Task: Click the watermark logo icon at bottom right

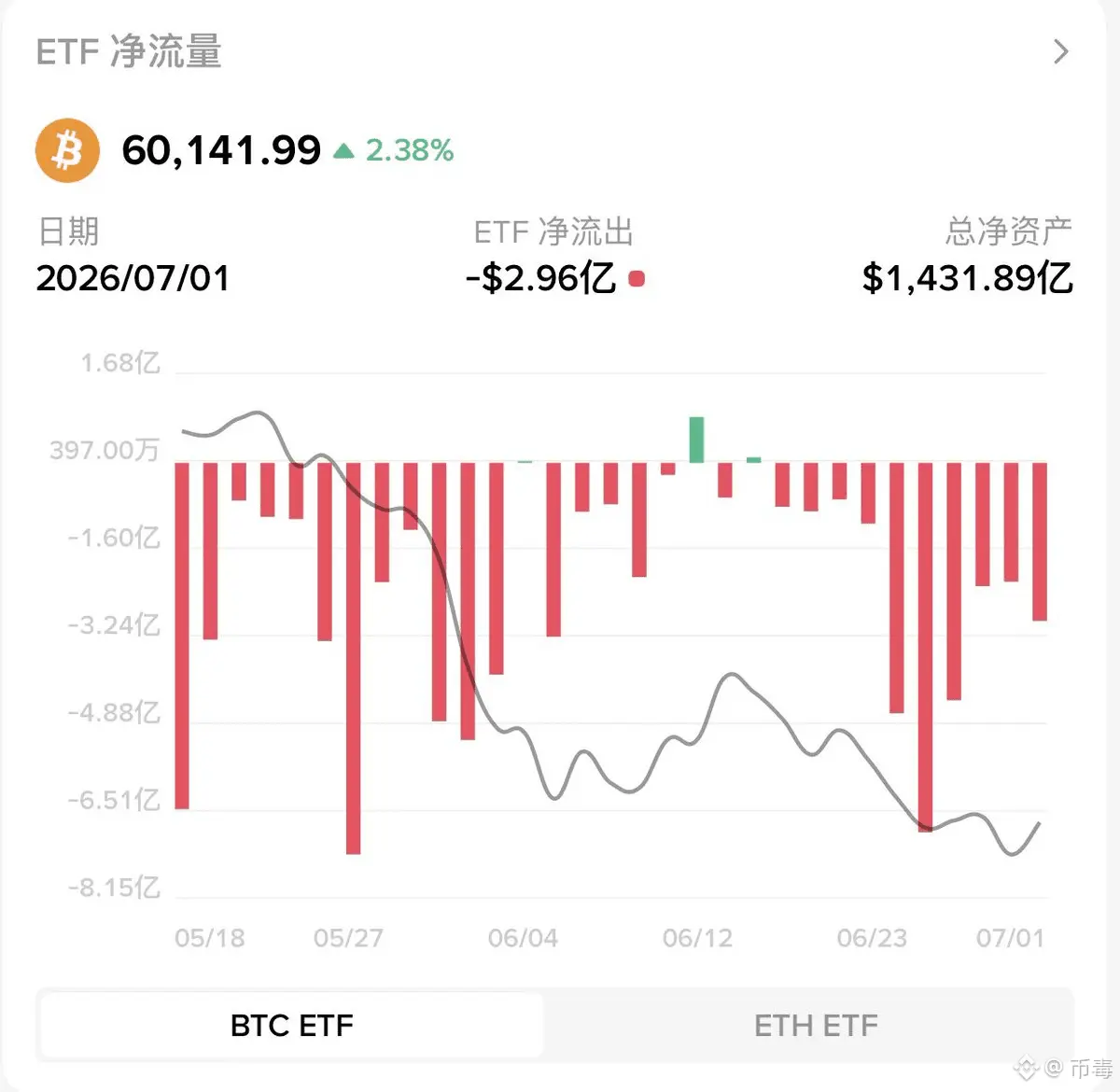Action: coord(1027,1066)
